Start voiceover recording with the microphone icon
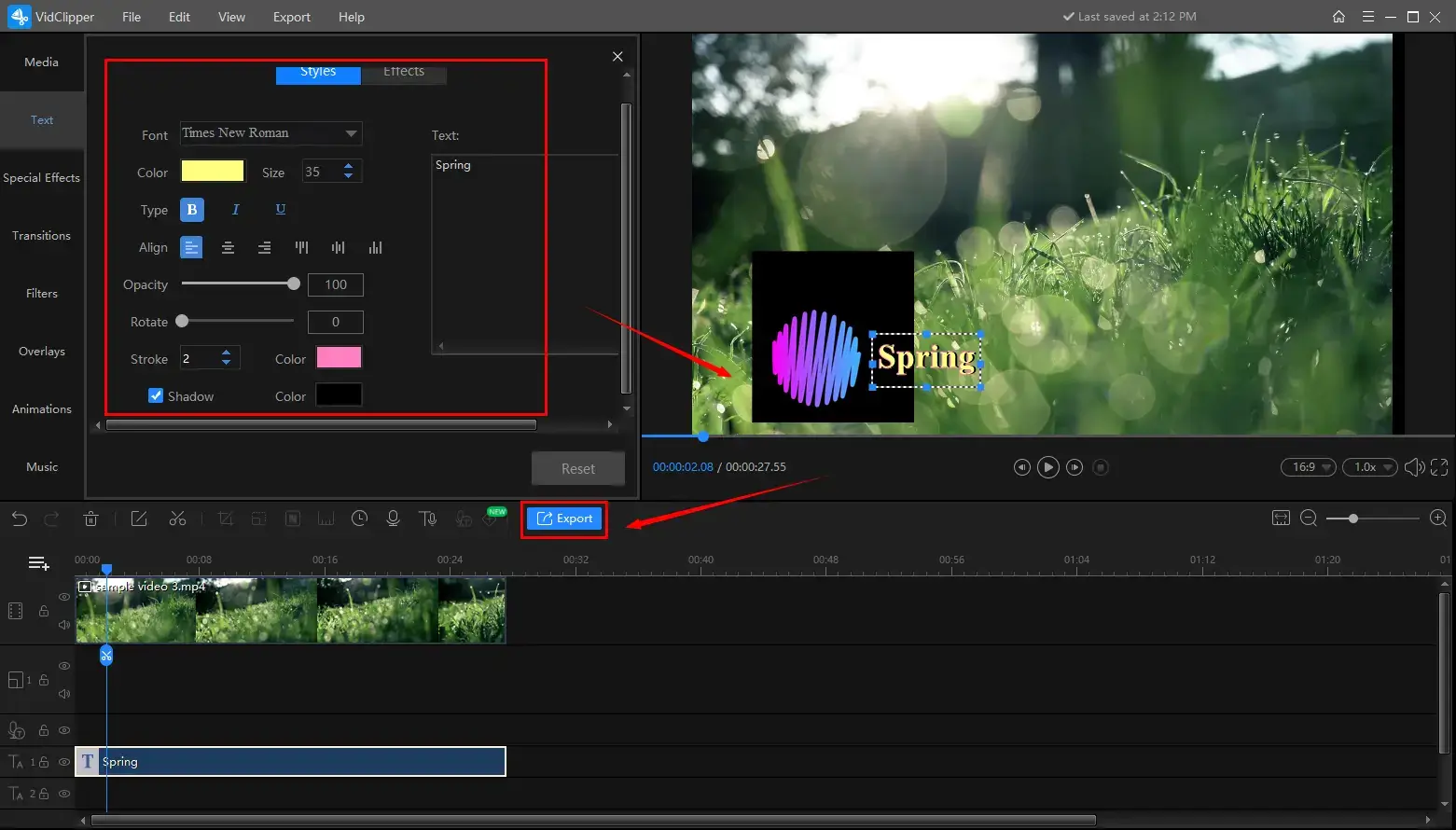Viewport: 1456px width, 830px height. [x=393, y=519]
